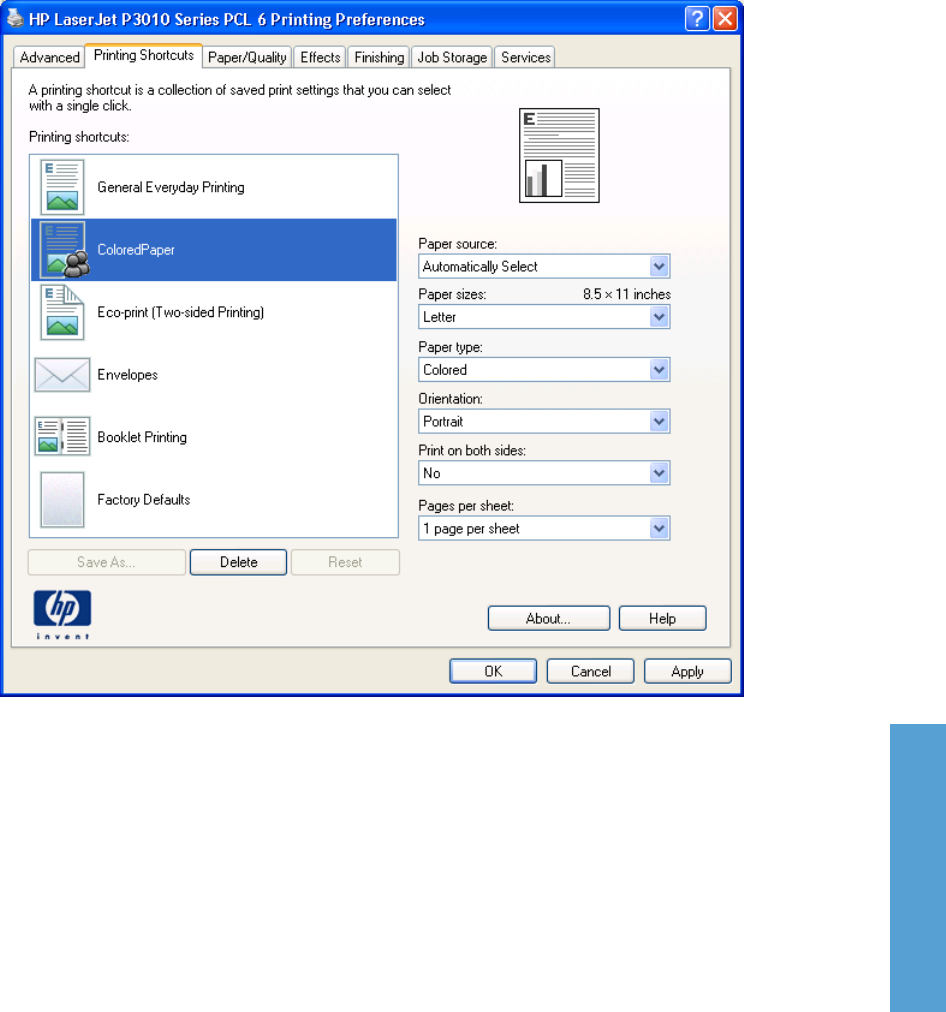The image size is (946, 1012).
Task: Click the 8.5 × 11 inches size text
Action: [x=627, y=294]
